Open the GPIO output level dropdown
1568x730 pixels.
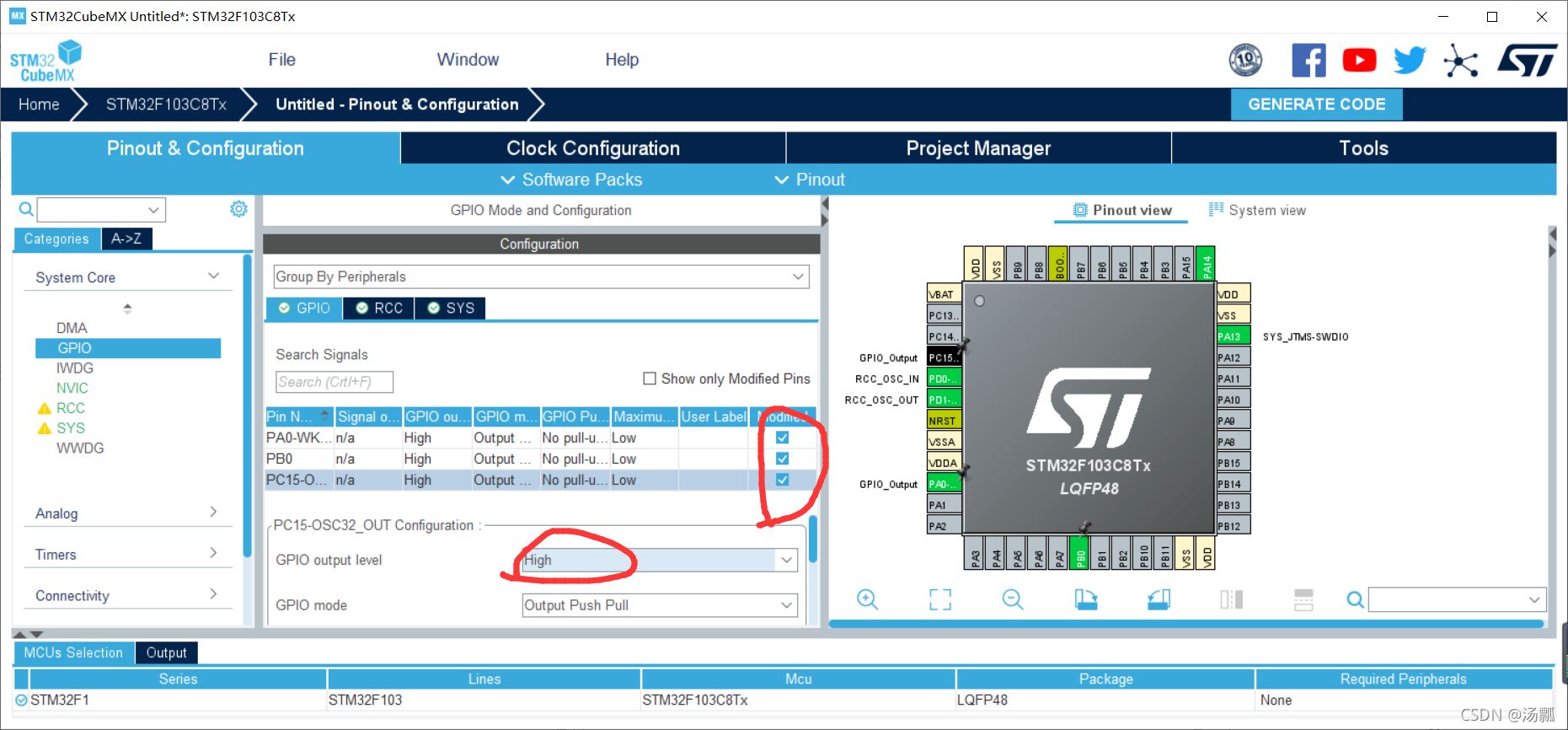(x=660, y=560)
